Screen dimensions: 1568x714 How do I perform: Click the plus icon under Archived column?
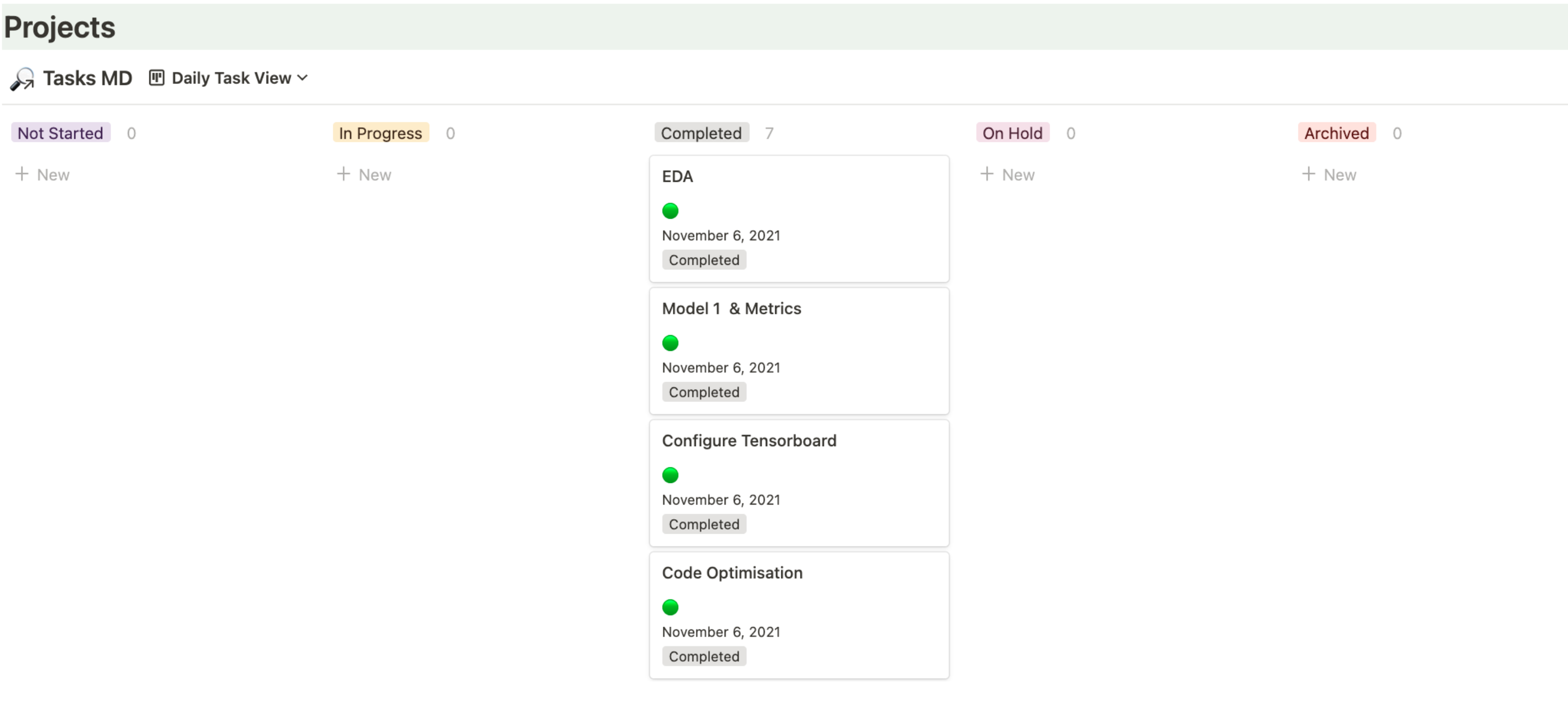[1308, 174]
